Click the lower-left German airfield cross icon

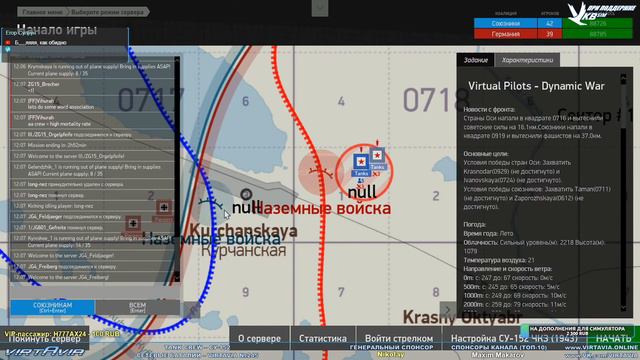(133, 223)
